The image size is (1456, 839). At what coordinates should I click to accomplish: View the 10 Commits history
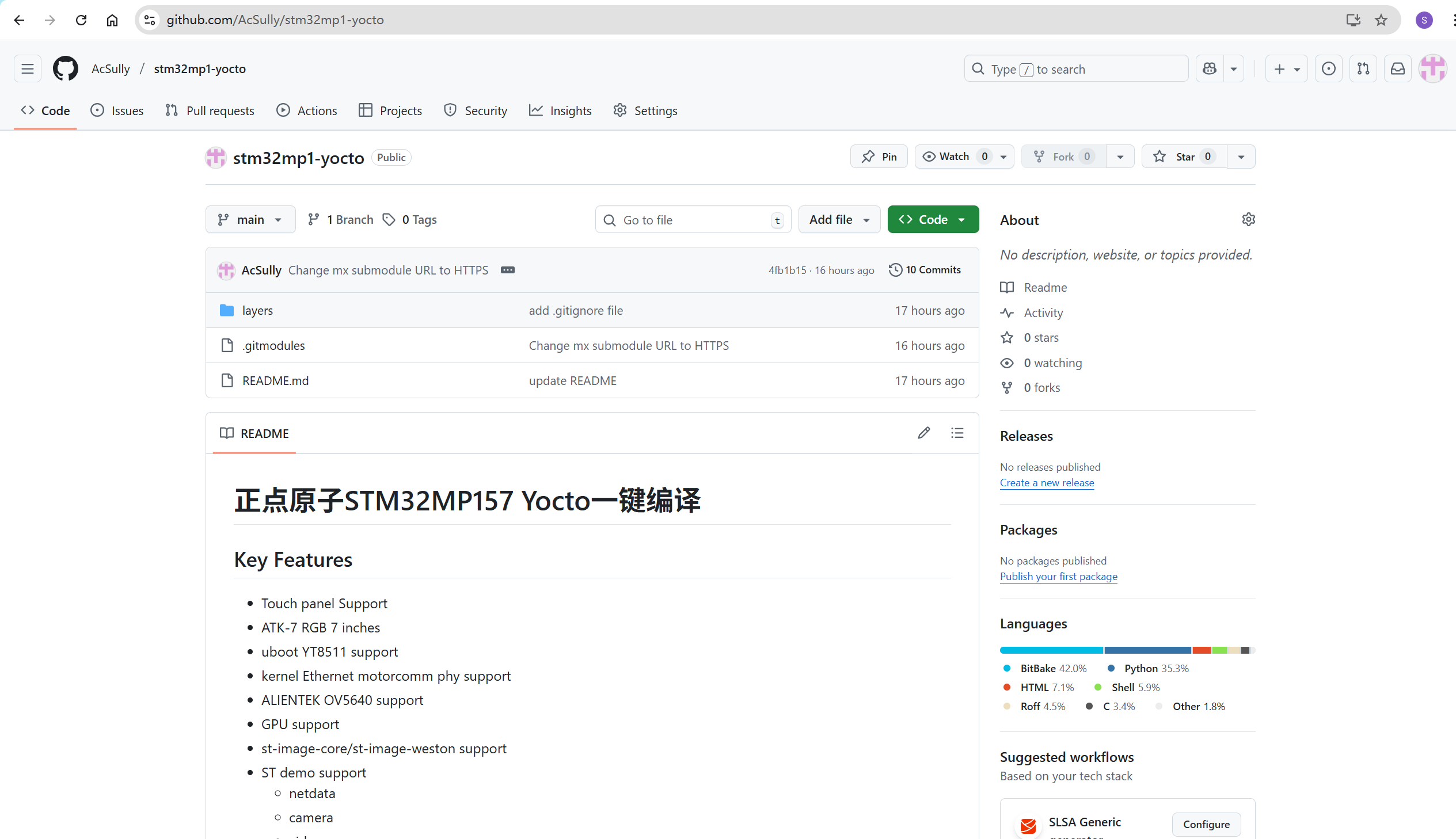click(925, 270)
